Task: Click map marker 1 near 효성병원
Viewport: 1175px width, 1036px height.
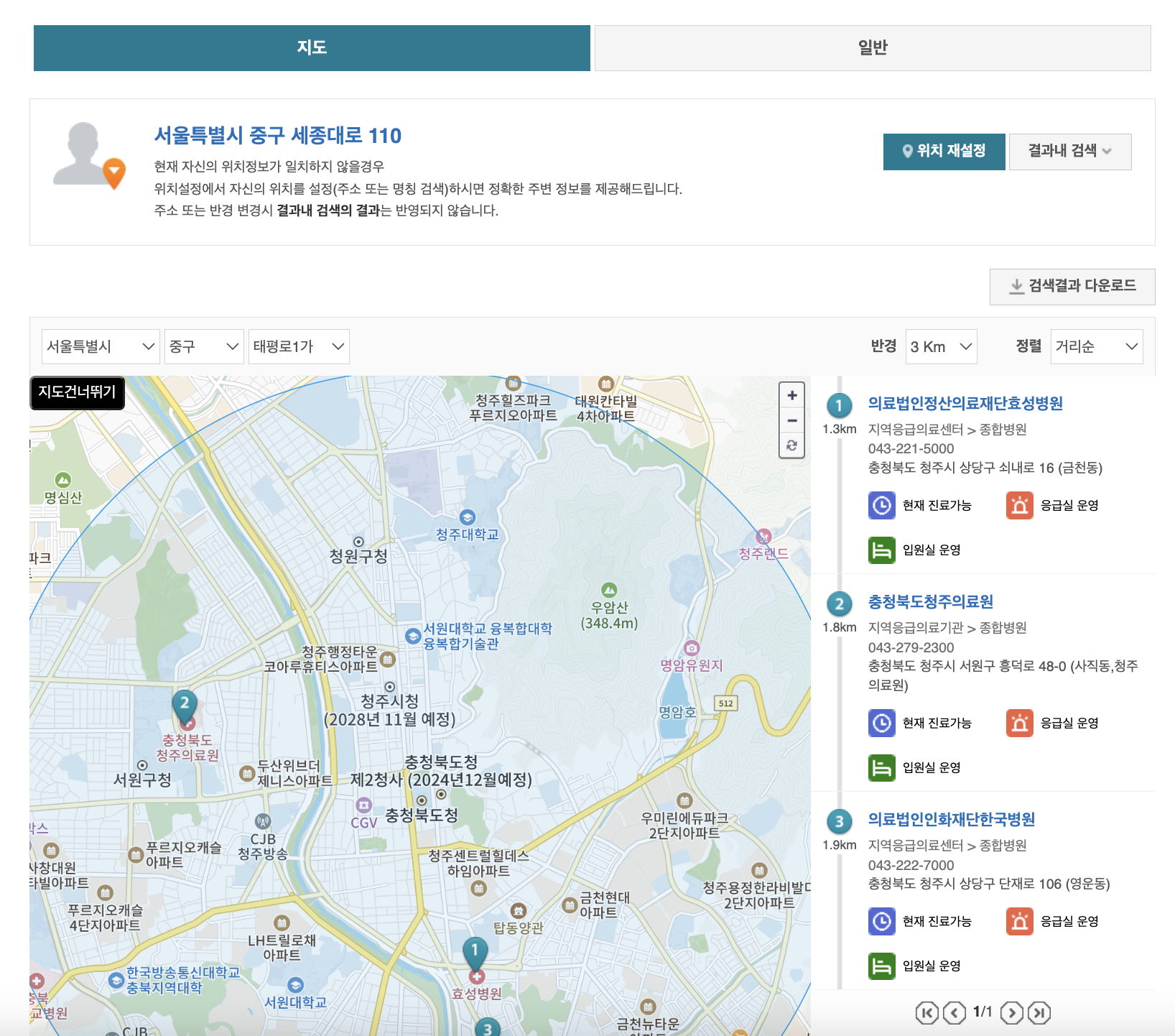Action: (x=474, y=954)
